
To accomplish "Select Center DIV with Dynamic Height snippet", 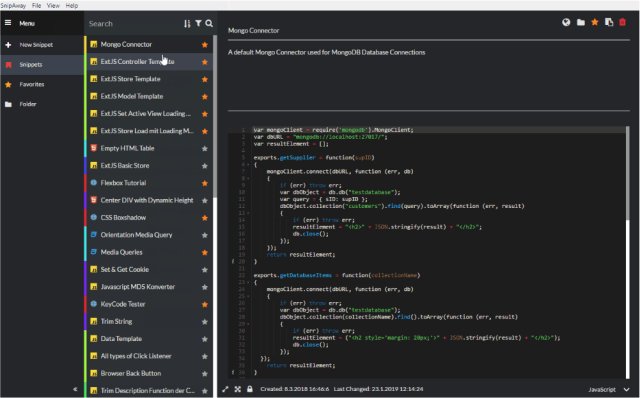I will pyautogui.click(x=149, y=200).
